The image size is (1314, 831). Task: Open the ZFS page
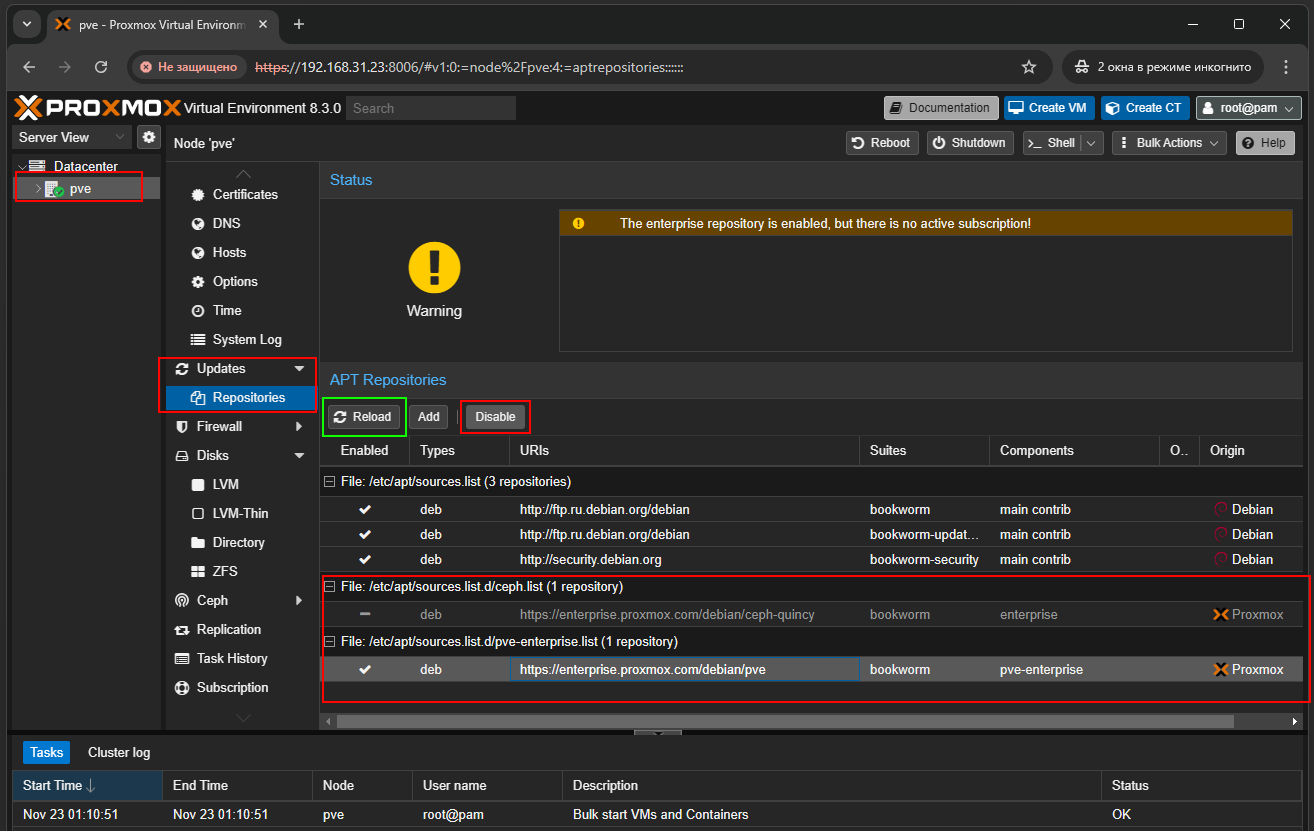(225, 571)
